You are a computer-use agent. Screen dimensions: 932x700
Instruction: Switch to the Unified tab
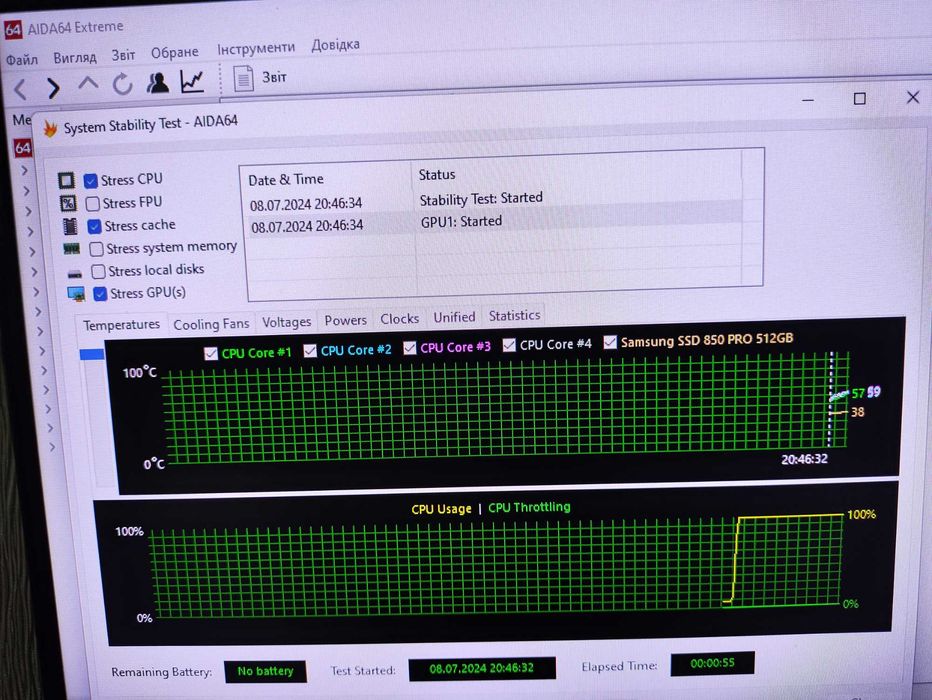point(454,317)
